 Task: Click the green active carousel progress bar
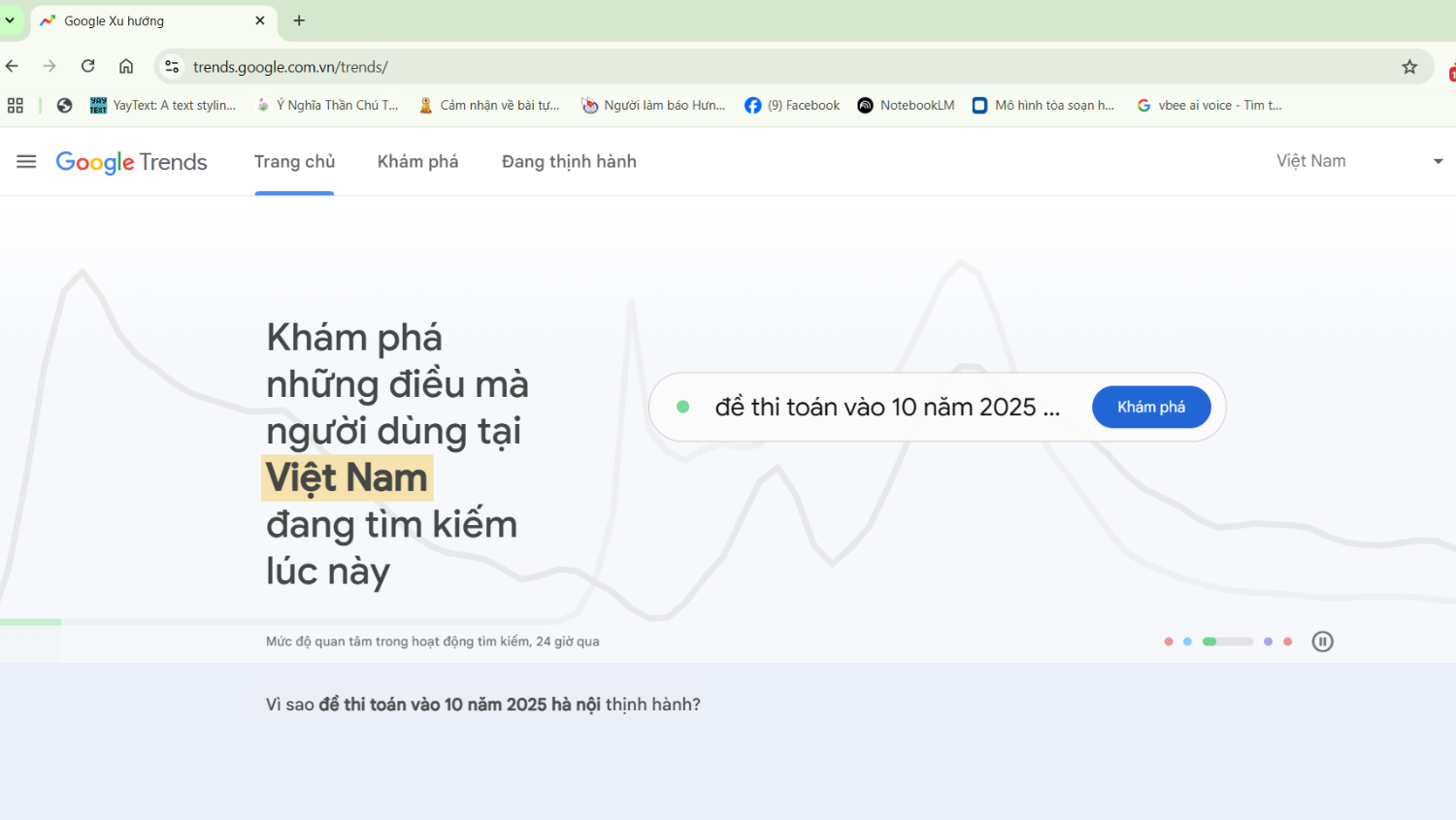click(1228, 641)
